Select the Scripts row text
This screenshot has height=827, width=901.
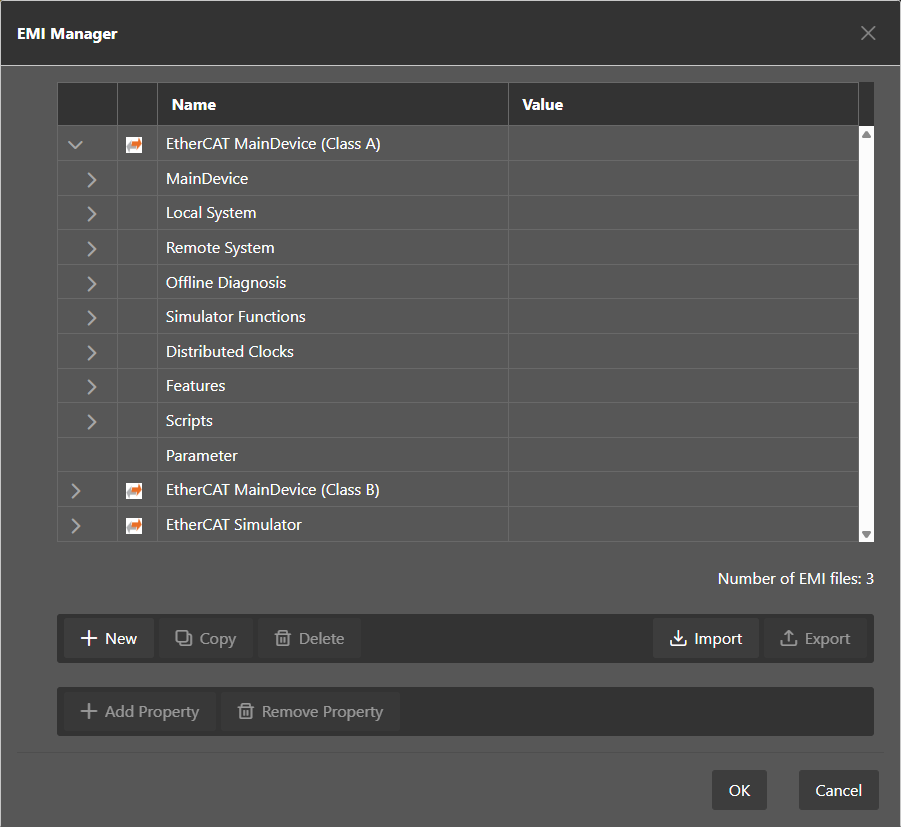click(x=189, y=421)
